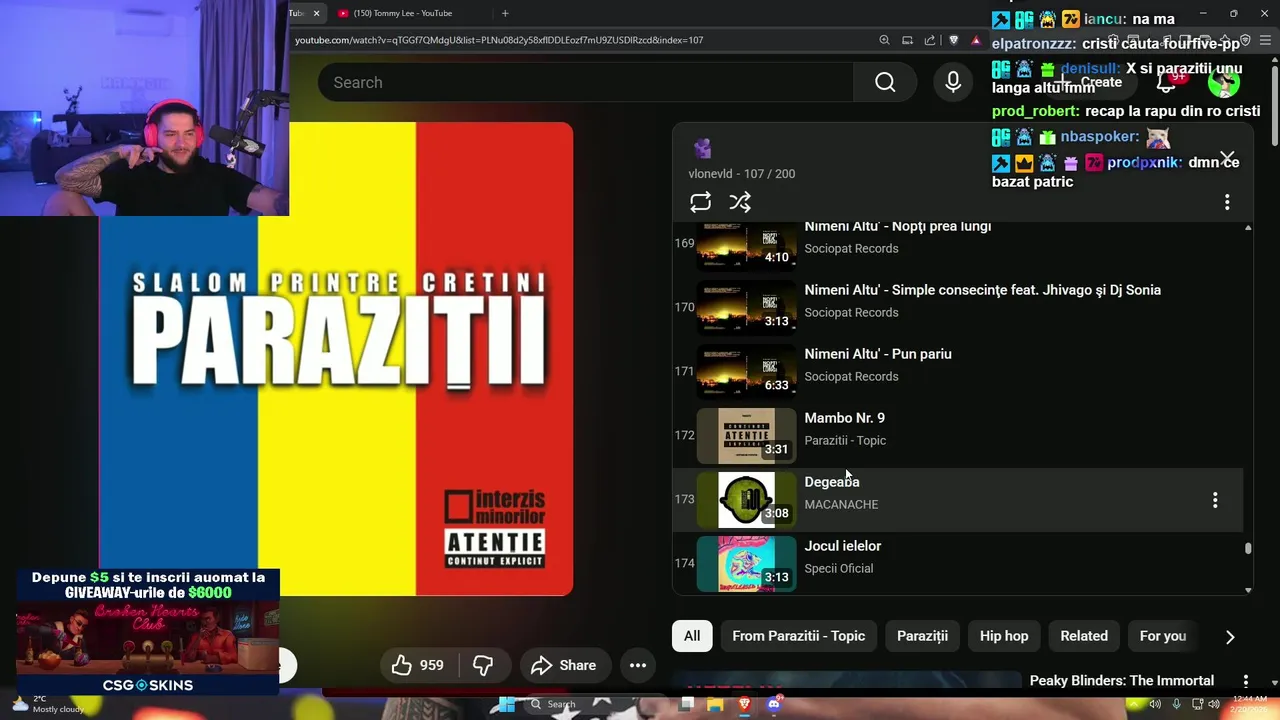Open Task View taskbar icon
Image resolution: width=1280 pixels, height=720 pixels.
point(686,705)
